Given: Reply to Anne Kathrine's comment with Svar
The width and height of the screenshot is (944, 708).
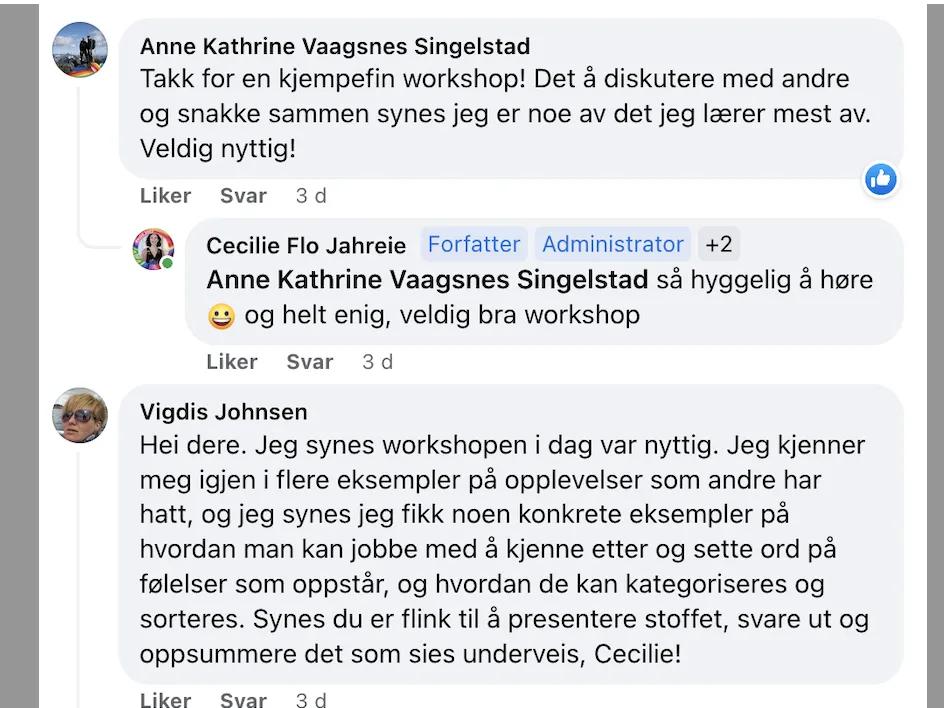Looking at the screenshot, I should coord(243,196).
